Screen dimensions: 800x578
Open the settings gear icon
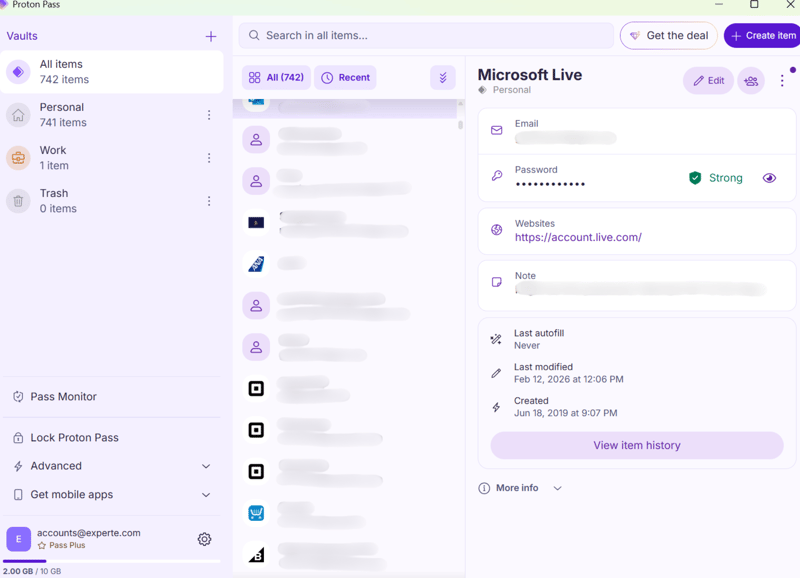(204, 539)
